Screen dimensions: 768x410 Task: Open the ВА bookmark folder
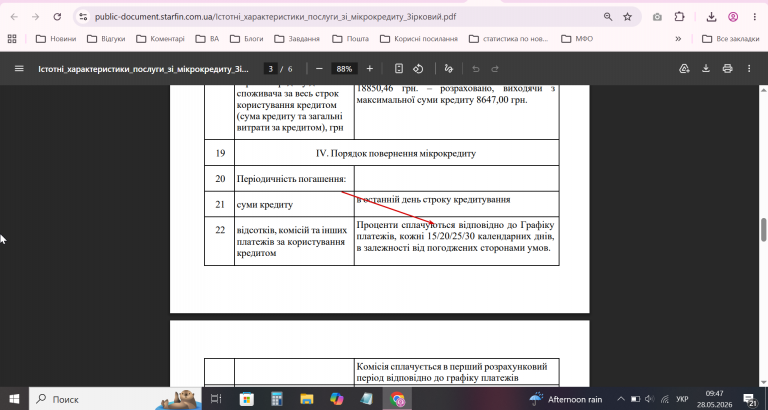pyautogui.click(x=207, y=38)
